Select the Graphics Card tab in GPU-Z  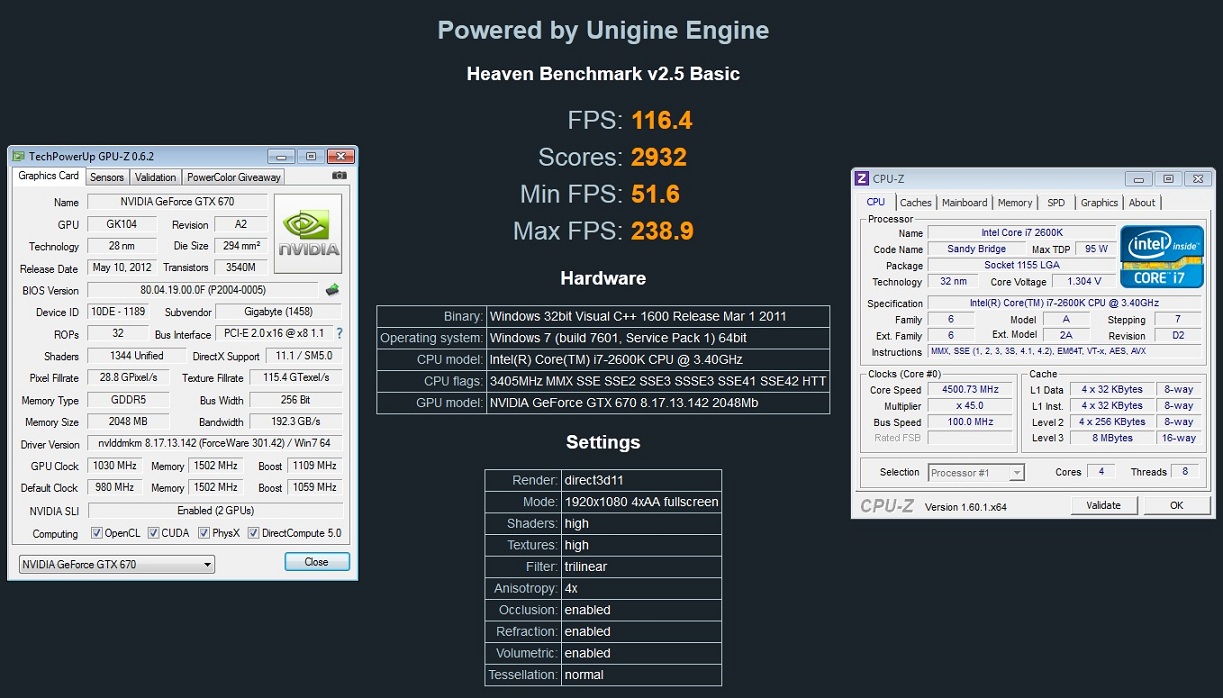48,176
